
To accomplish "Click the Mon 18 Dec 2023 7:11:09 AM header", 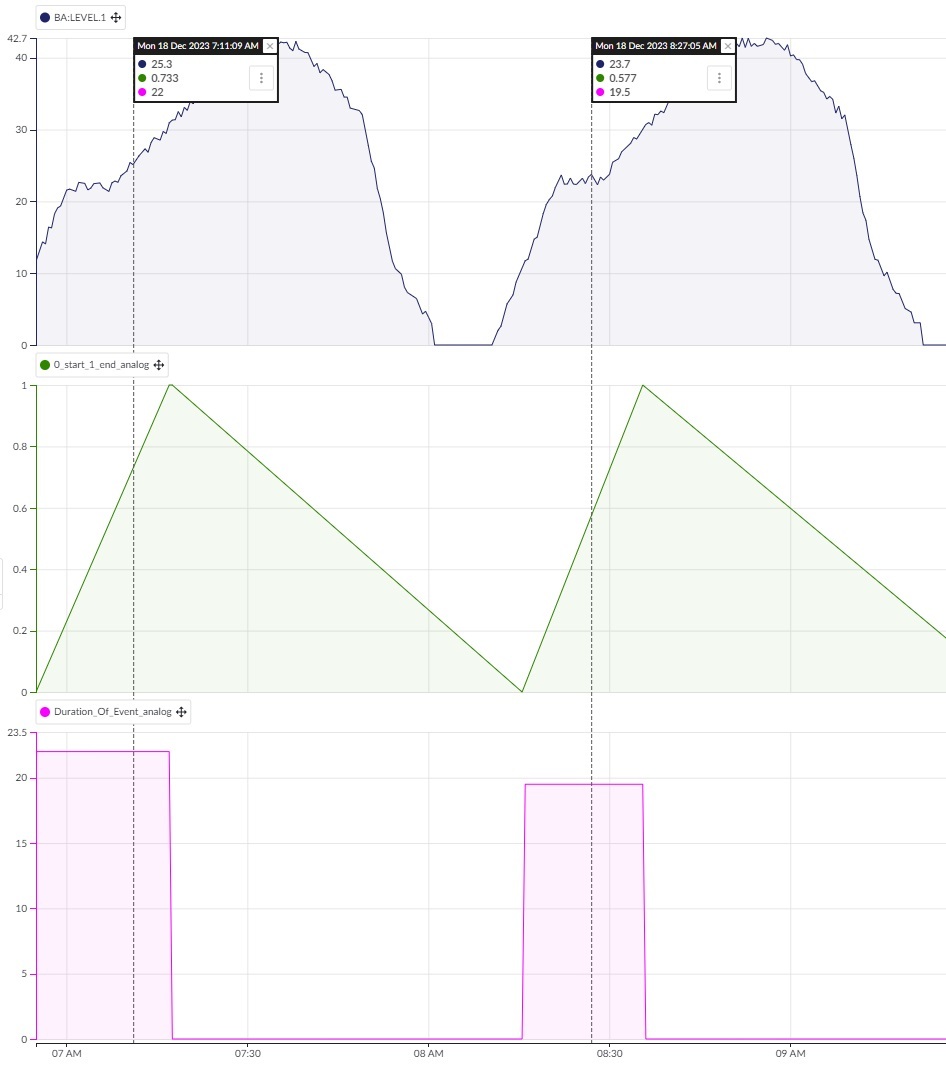I will [x=198, y=46].
